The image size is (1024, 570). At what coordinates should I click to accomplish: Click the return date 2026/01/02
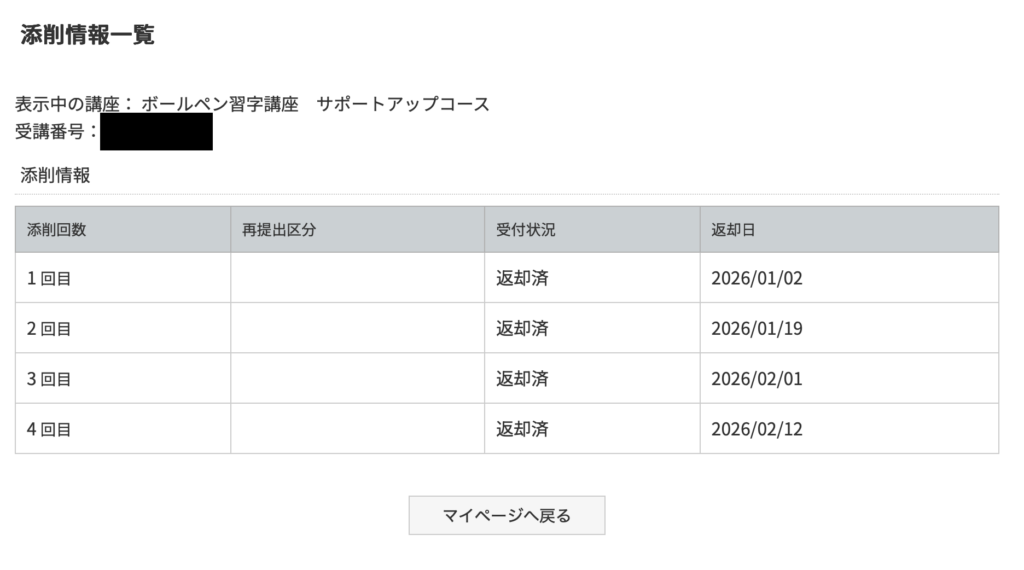click(x=757, y=279)
